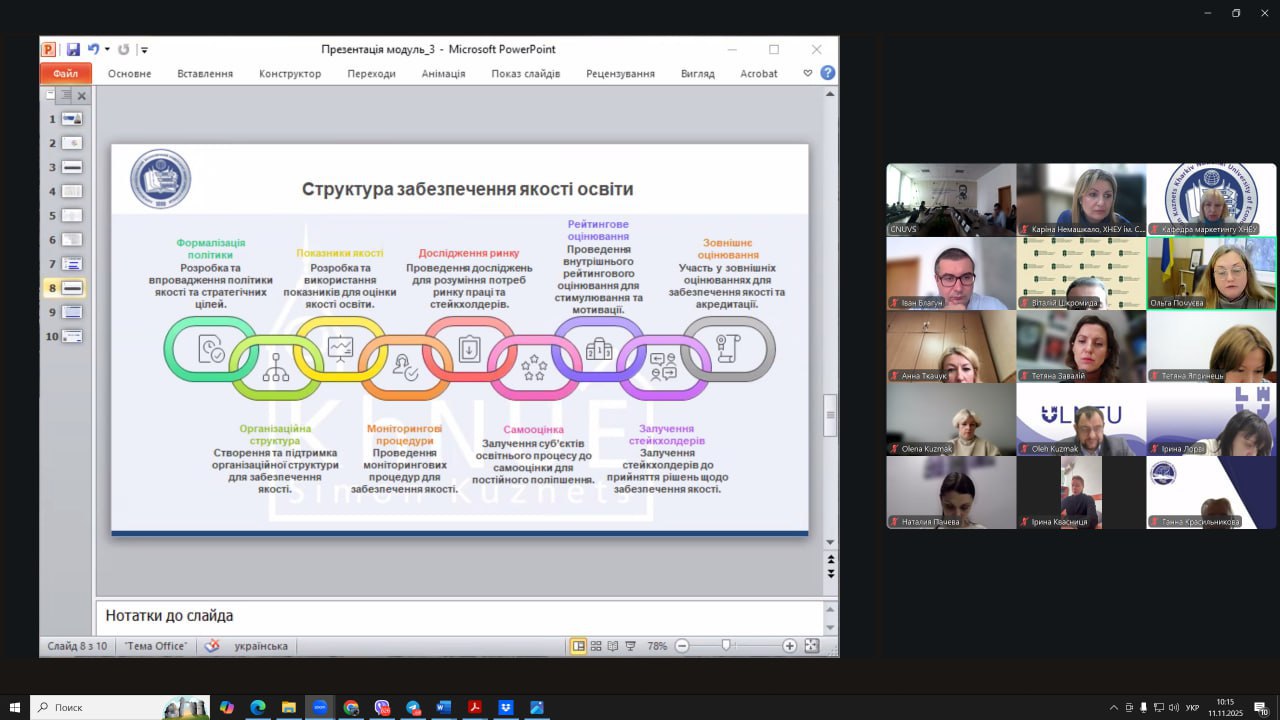Click the Save icon in quick access toolbar
The image size is (1280, 720).
coord(73,49)
